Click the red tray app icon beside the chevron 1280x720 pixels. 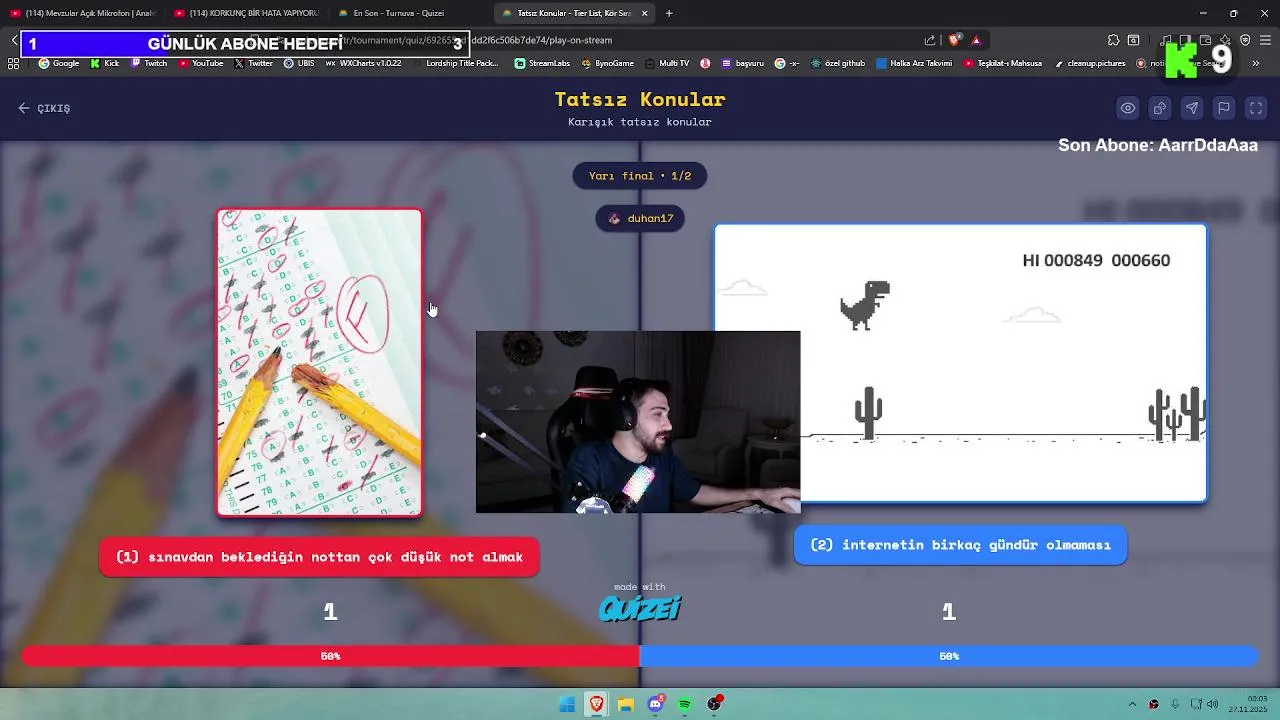pyautogui.click(x=1154, y=704)
